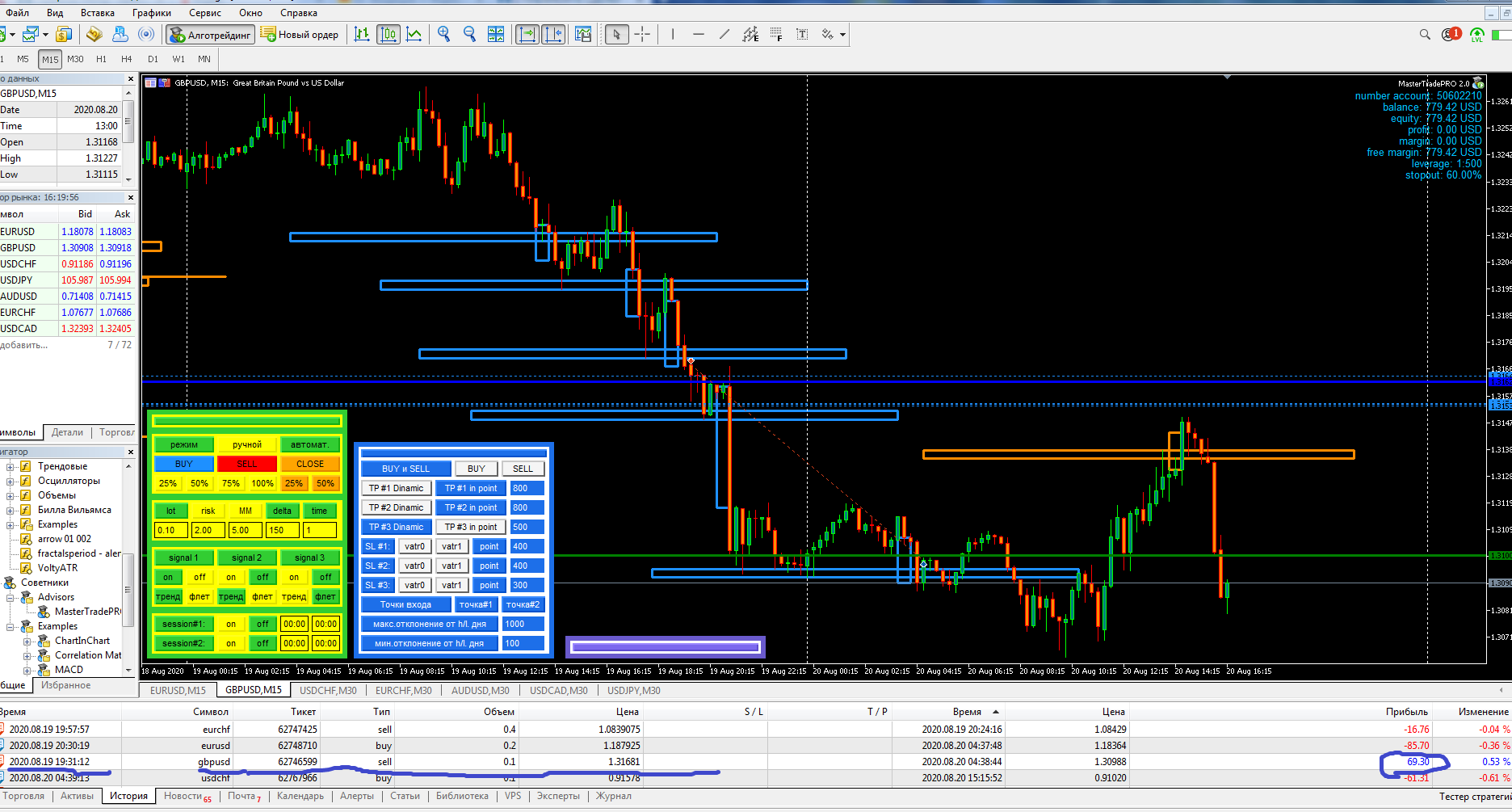Image resolution: width=1512 pixels, height=812 pixels.
Task: Click the green LVL connection icon
Action: [1477, 35]
